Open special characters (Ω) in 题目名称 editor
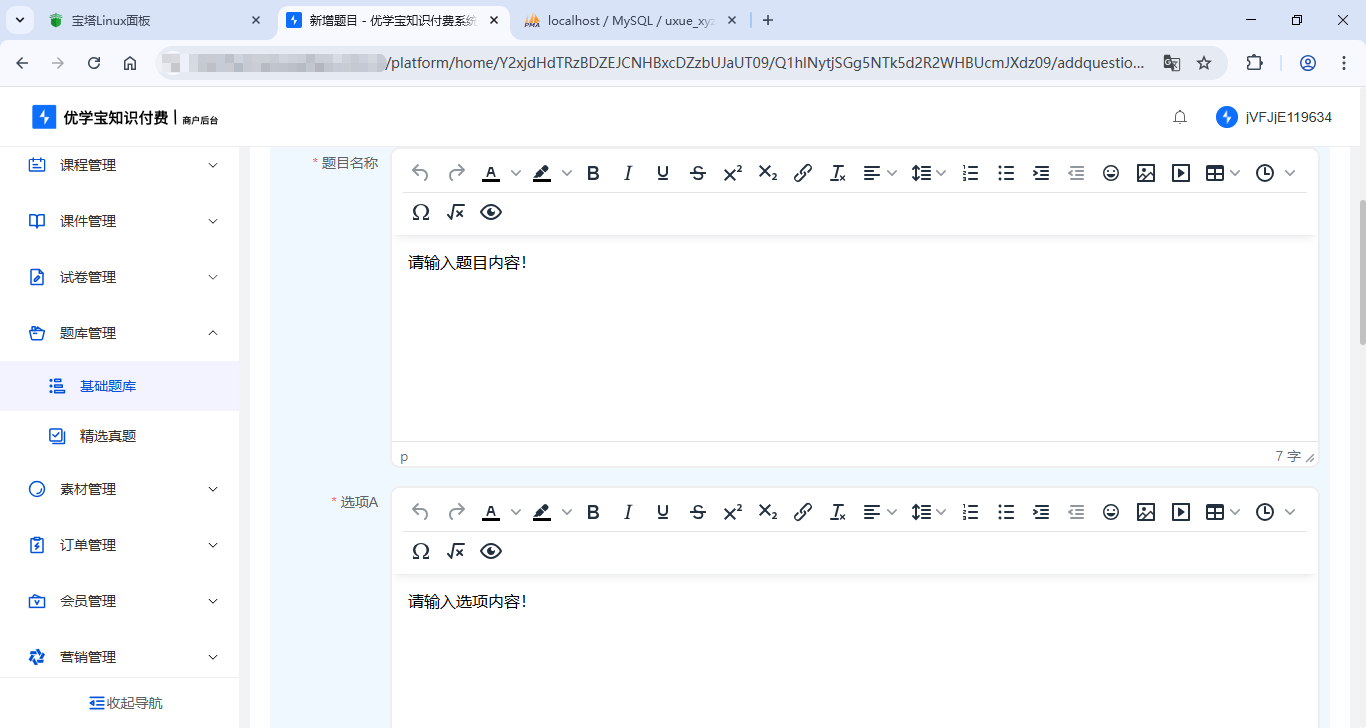 421,212
